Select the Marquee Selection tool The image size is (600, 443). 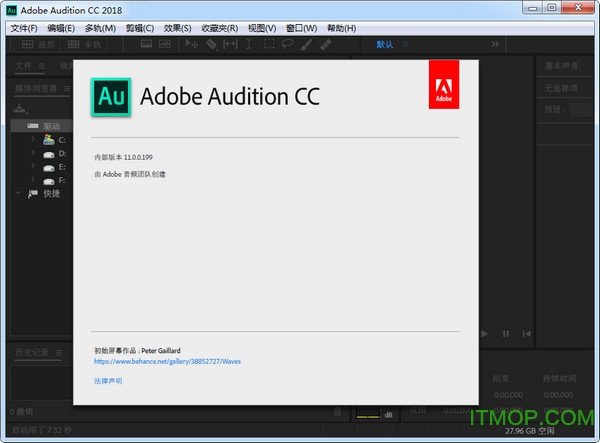pos(269,44)
